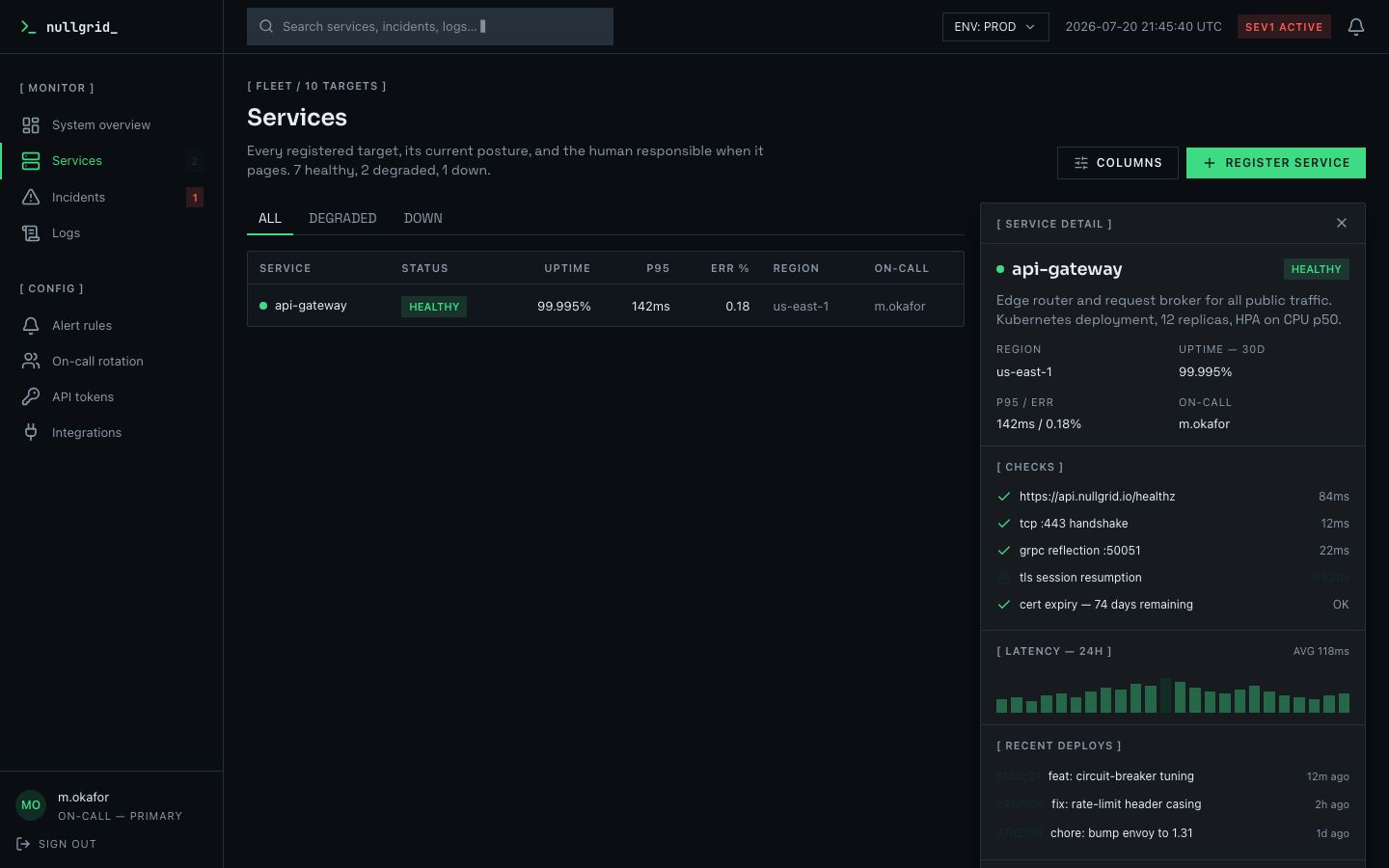Open the ENV: PROD environment dropdown

[995, 27]
